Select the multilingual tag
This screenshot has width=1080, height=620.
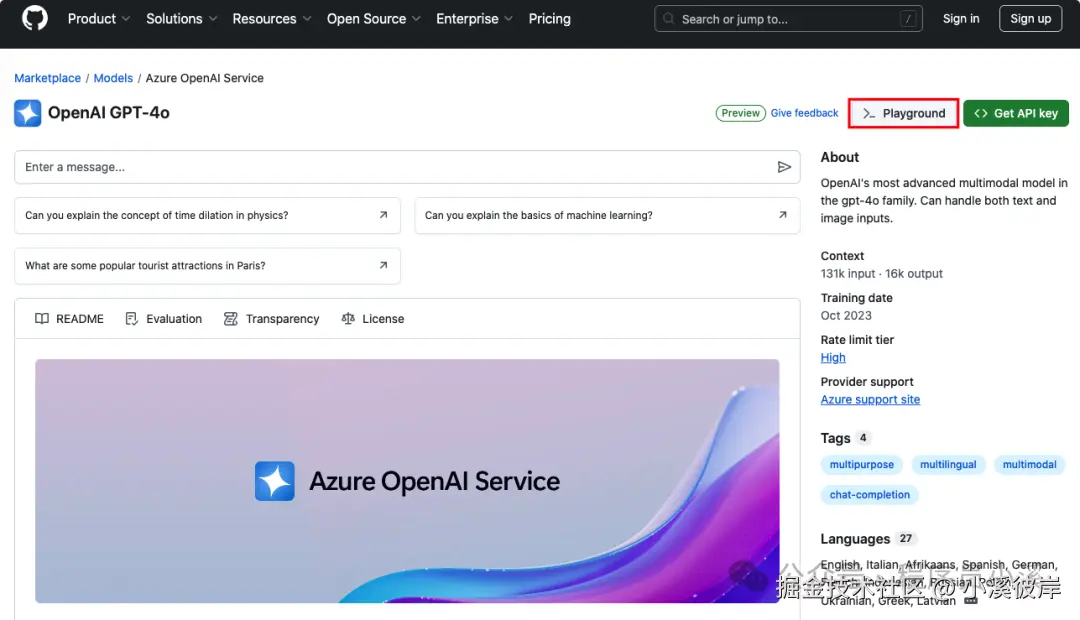click(x=948, y=465)
